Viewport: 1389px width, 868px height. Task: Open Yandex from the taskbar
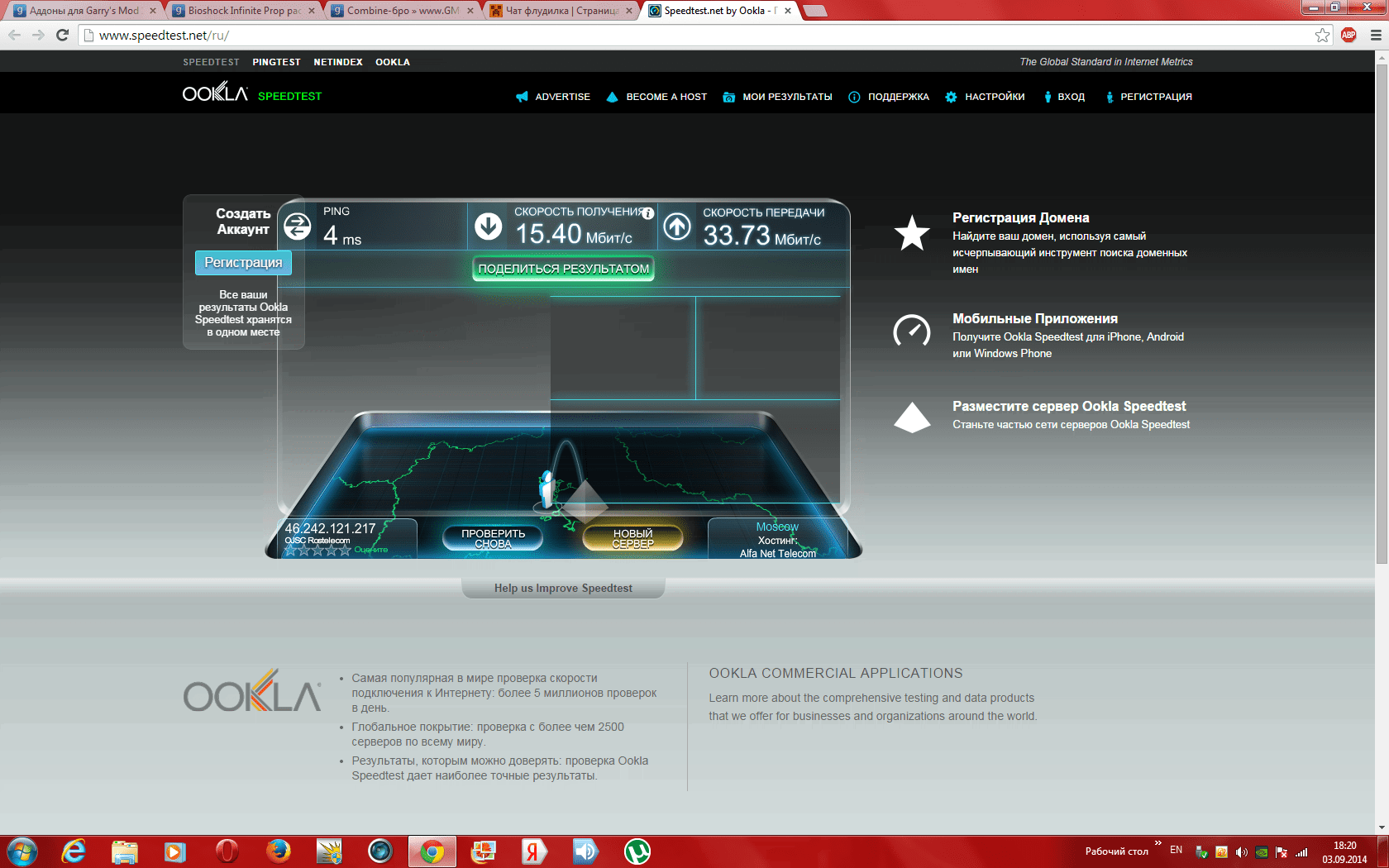click(534, 851)
